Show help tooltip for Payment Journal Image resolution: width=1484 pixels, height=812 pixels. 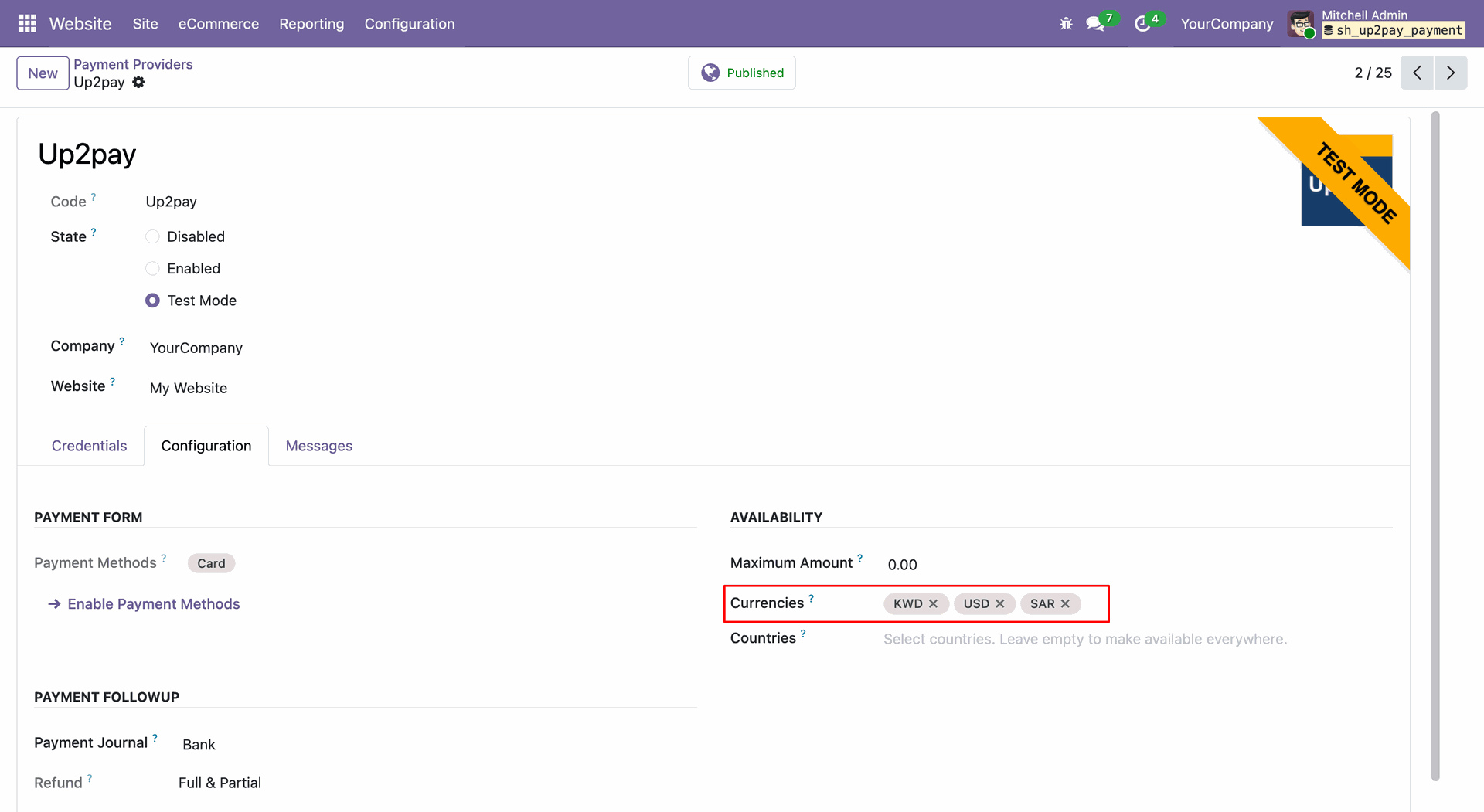[155, 738]
